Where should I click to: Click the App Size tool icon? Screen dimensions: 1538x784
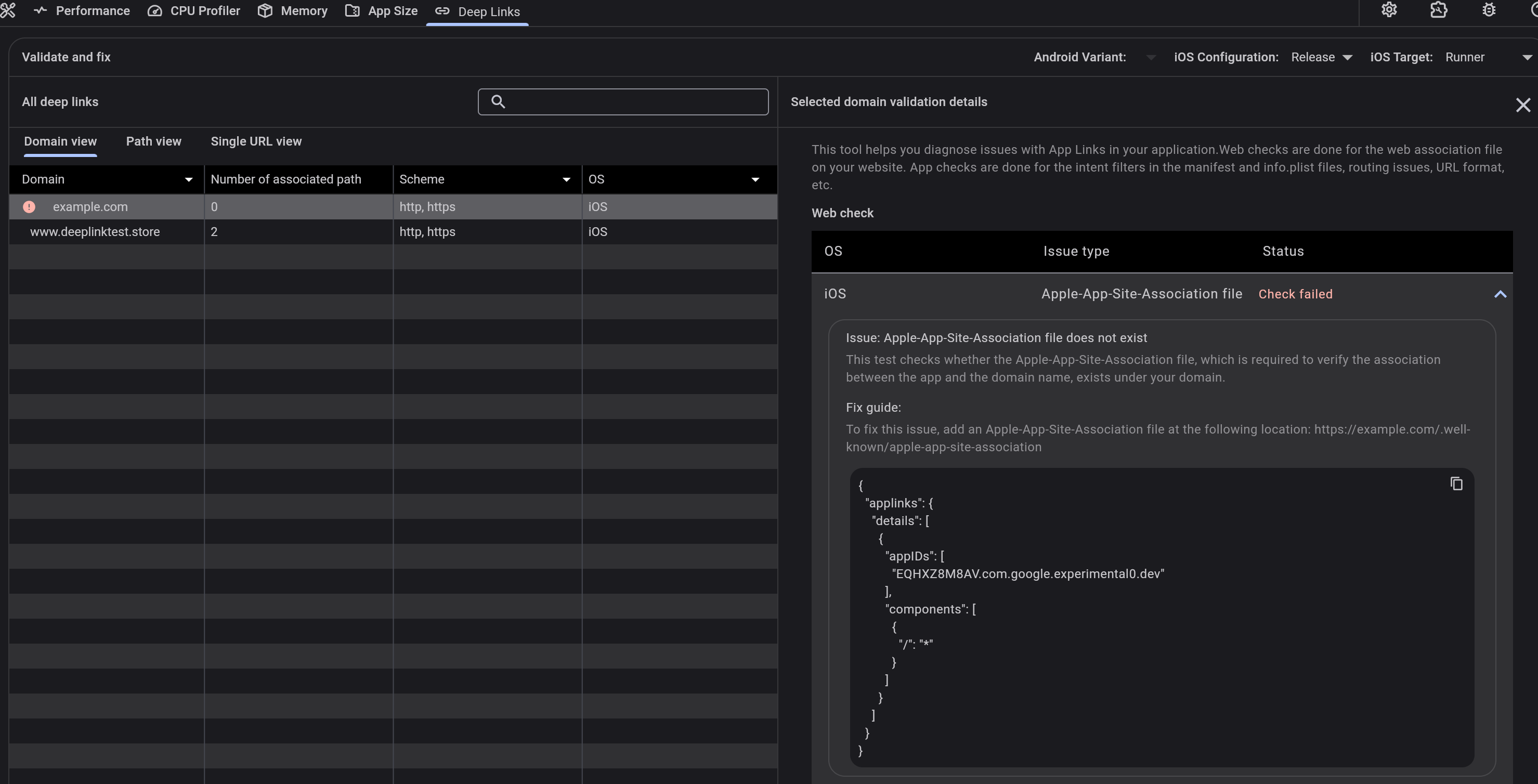[x=352, y=11]
